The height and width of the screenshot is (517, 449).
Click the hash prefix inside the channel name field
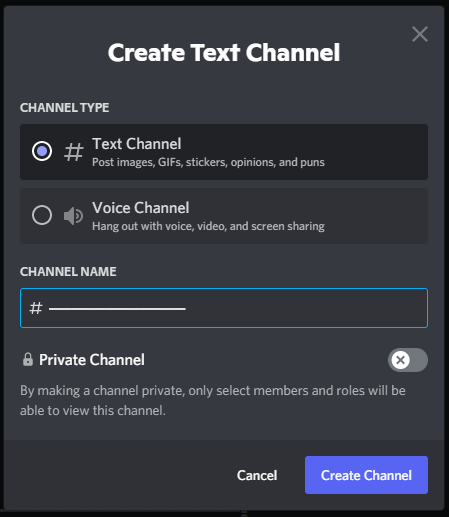click(36, 308)
